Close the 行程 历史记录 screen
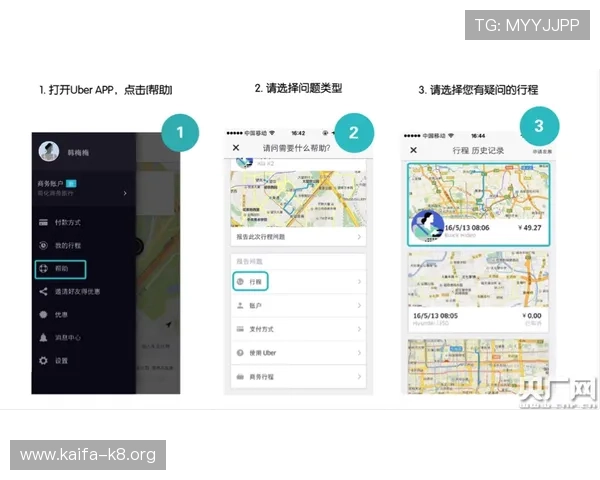 click(414, 150)
